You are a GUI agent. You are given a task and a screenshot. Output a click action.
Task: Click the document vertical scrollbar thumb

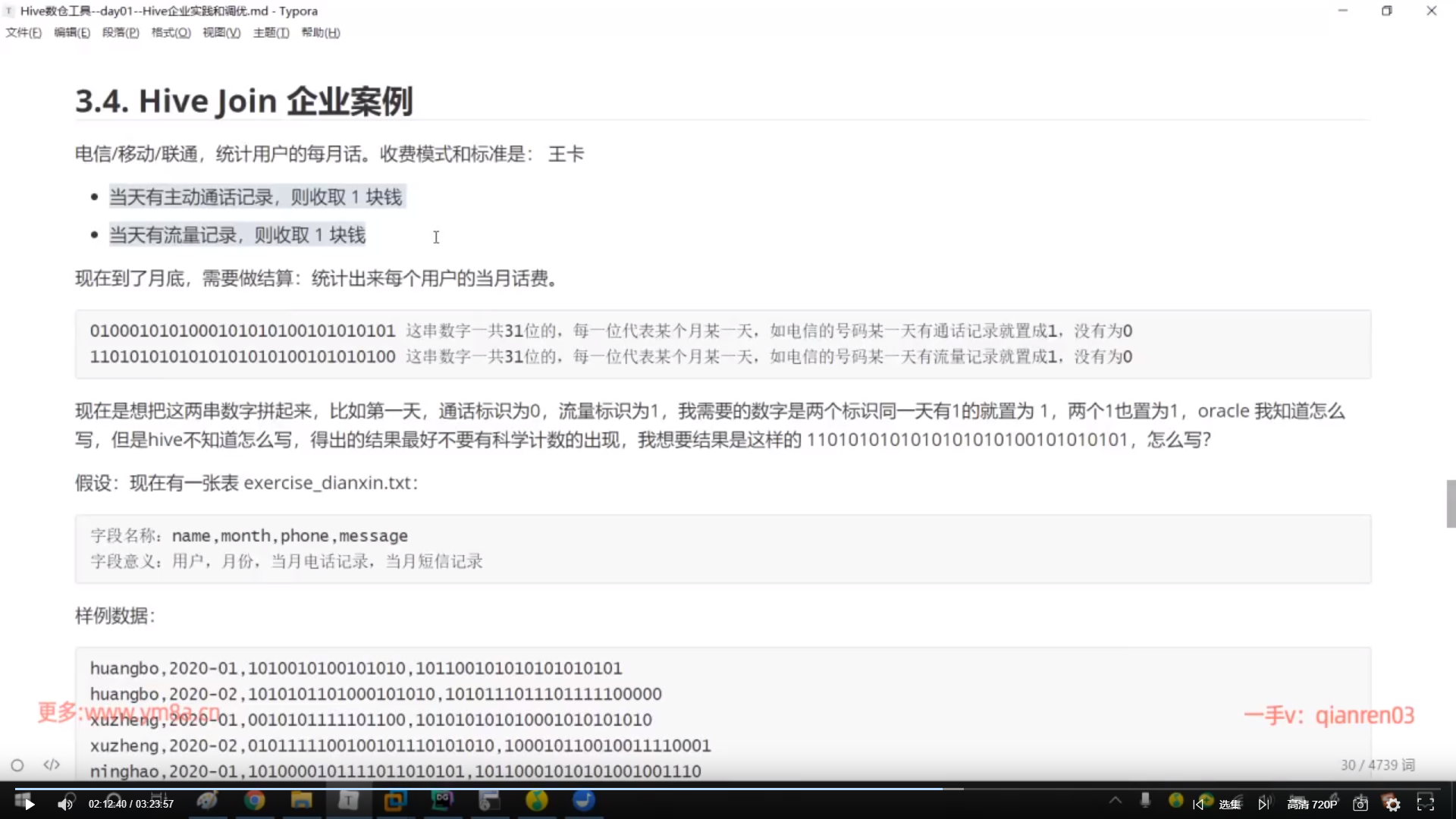(1451, 504)
